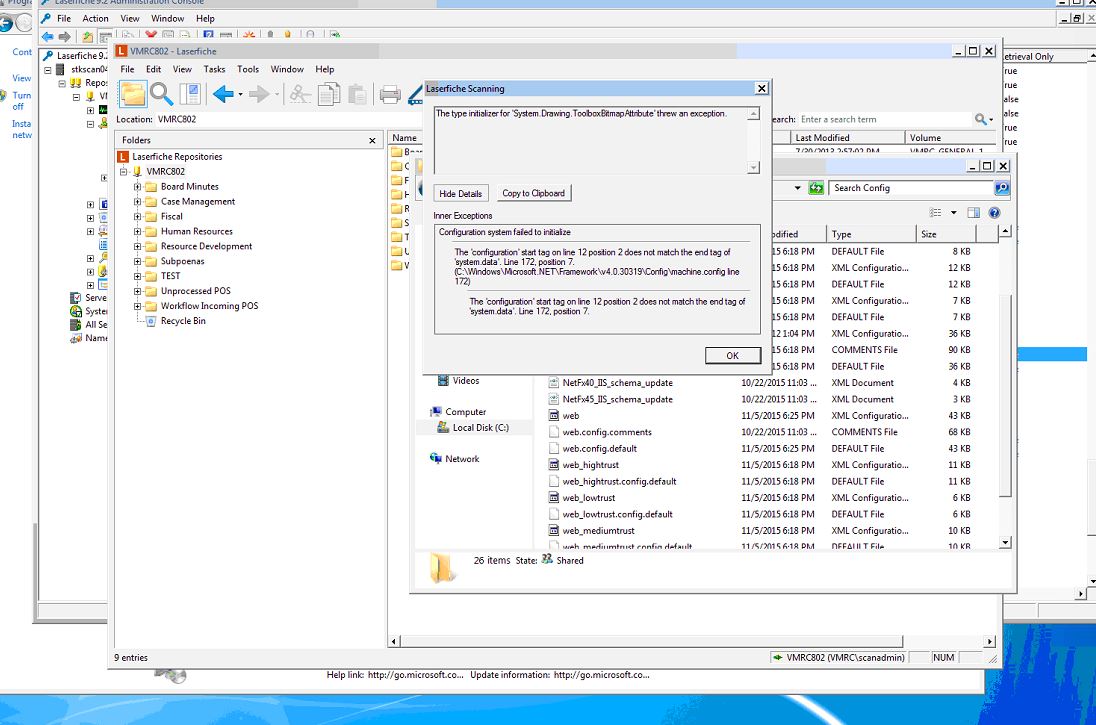Click the folder browser toolbar icon
This screenshot has height=725, width=1096.
pyautogui.click(x=133, y=95)
